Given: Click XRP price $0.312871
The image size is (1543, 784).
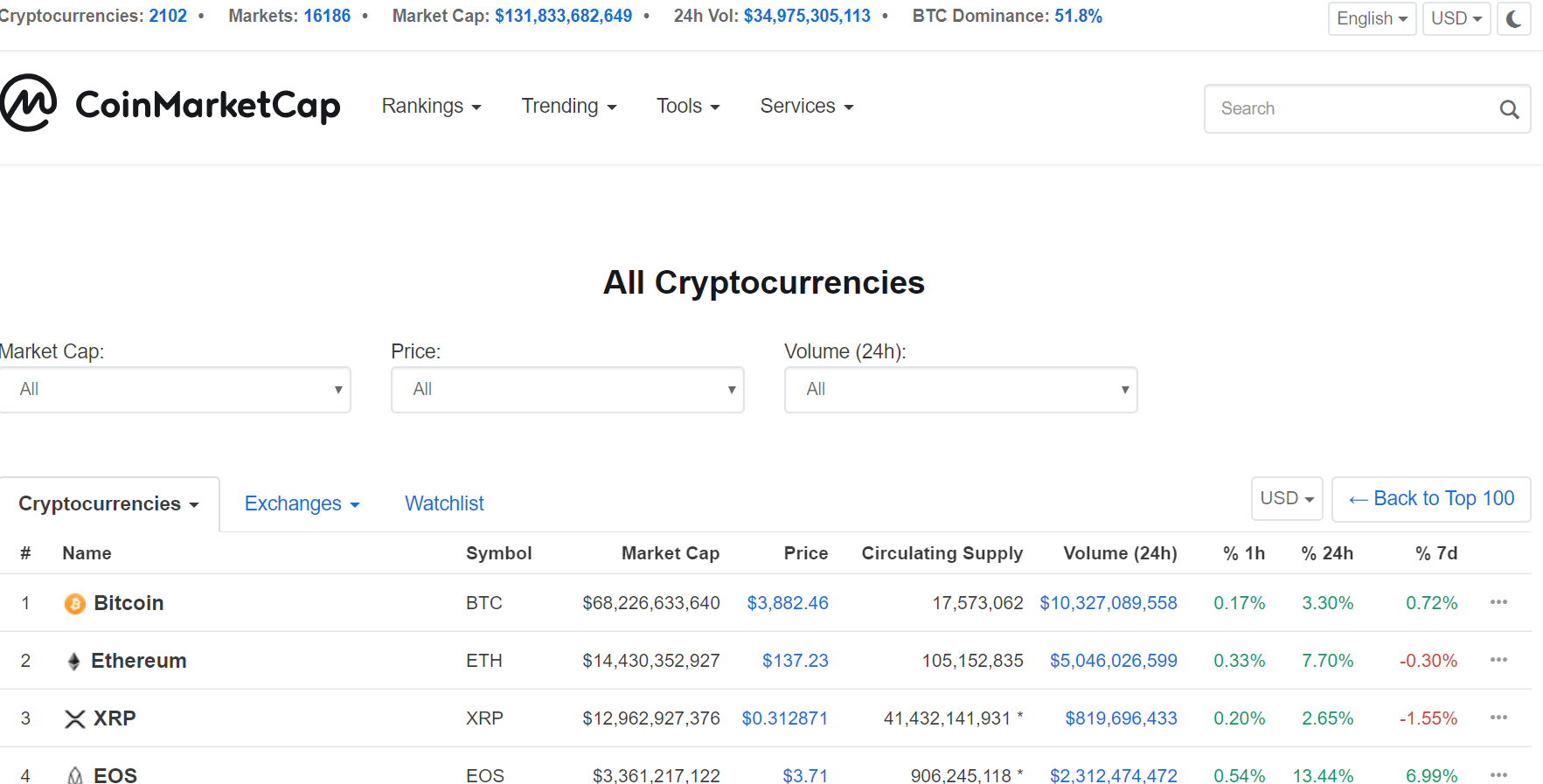Looking at the screenshot, I should (785, 718).
